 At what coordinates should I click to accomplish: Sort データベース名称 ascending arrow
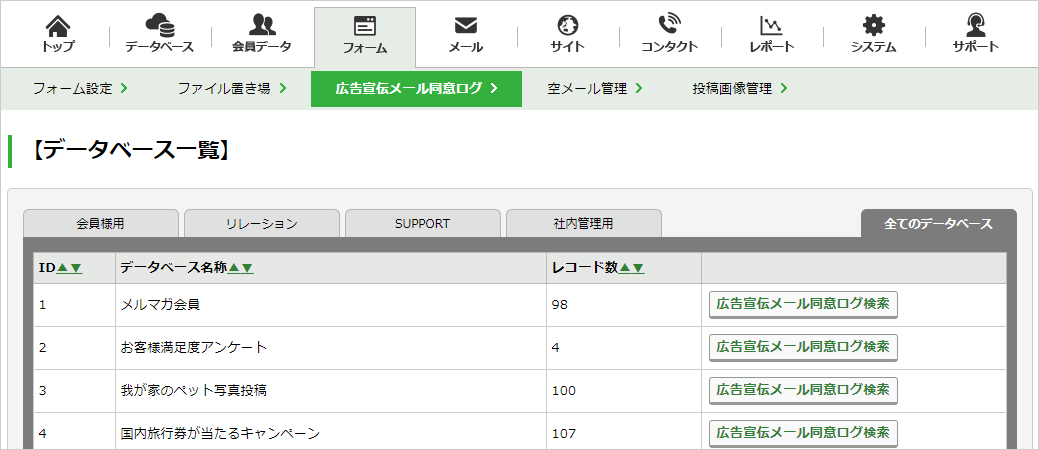[233, 268]
